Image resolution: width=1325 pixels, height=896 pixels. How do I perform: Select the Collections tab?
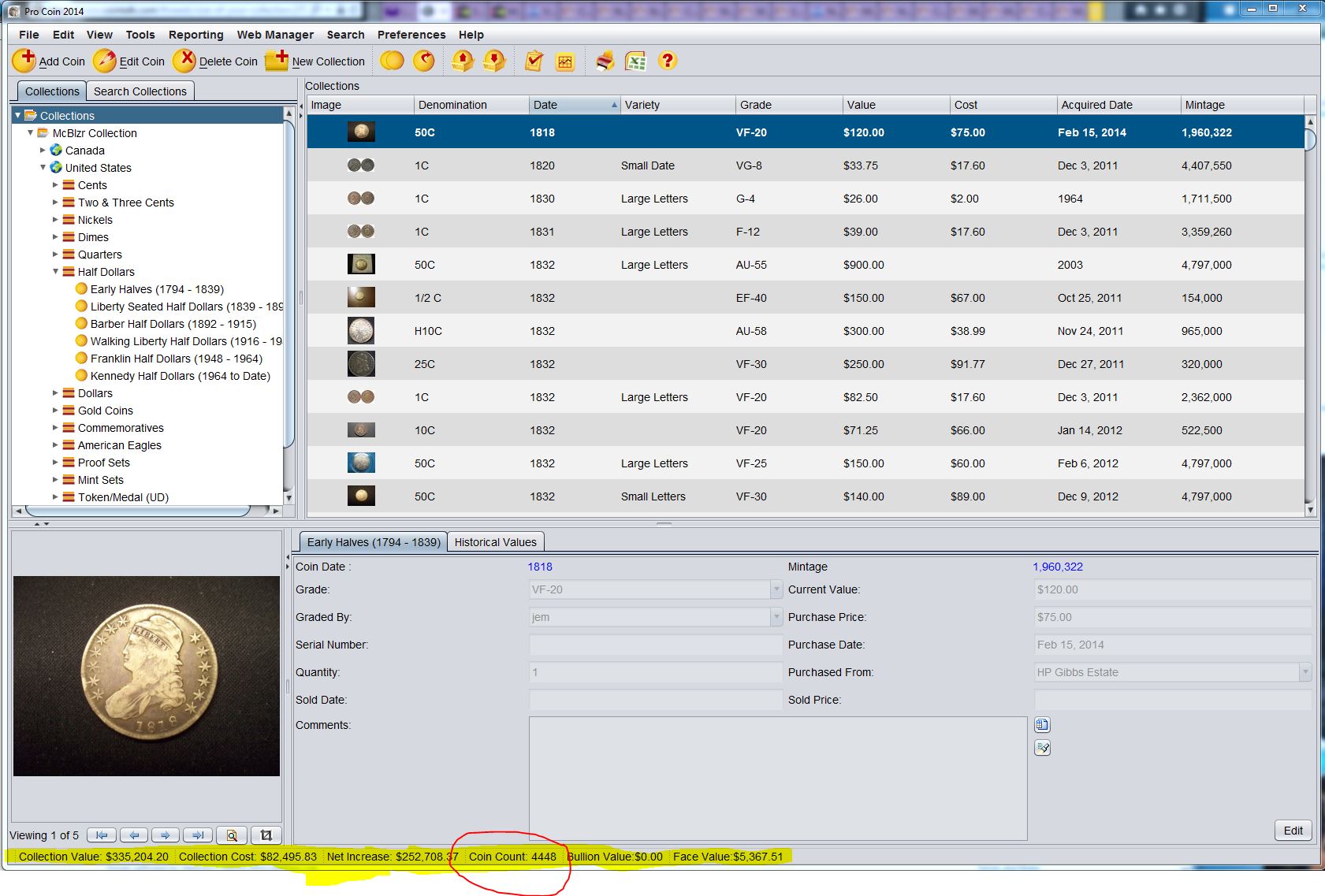pyautogui.click(x=51, y=91)
